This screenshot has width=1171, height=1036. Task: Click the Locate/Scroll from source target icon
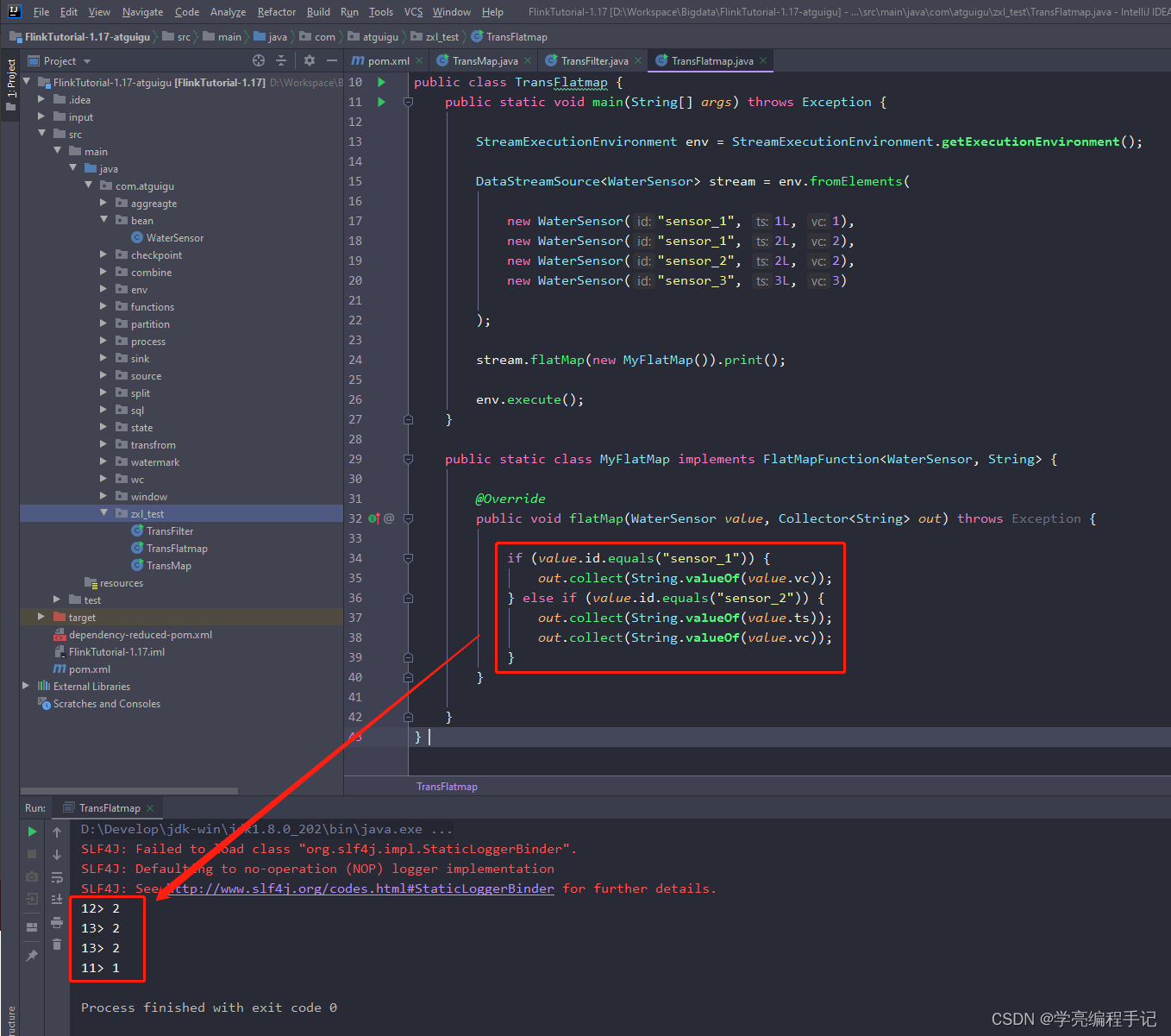point(258,60)
